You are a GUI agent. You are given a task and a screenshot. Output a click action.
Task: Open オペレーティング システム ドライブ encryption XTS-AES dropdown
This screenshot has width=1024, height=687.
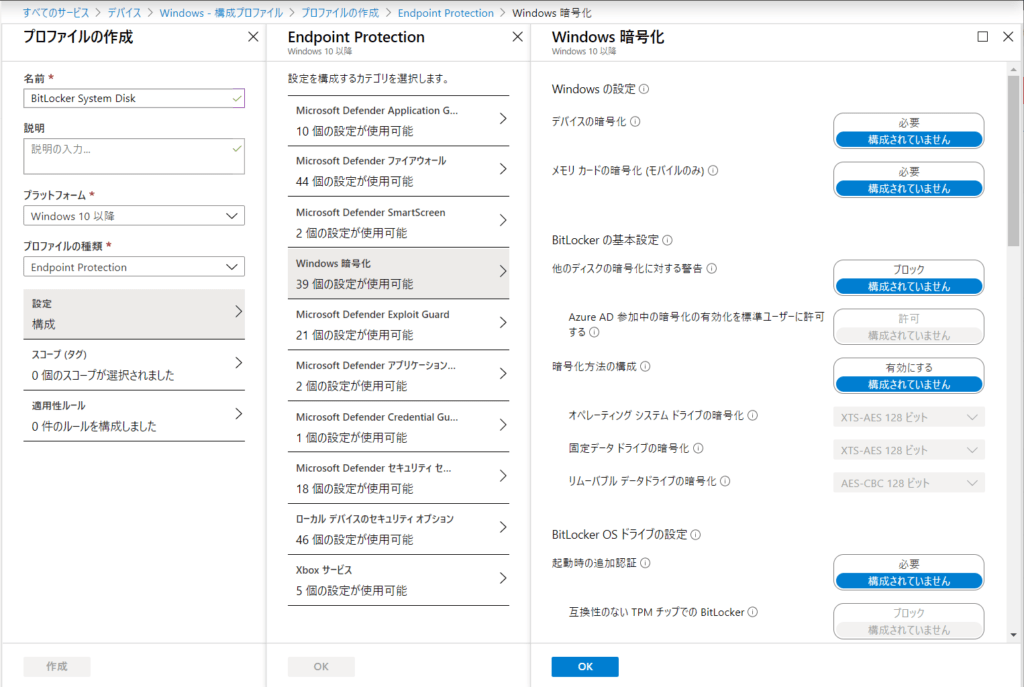[x=908, y=417]
